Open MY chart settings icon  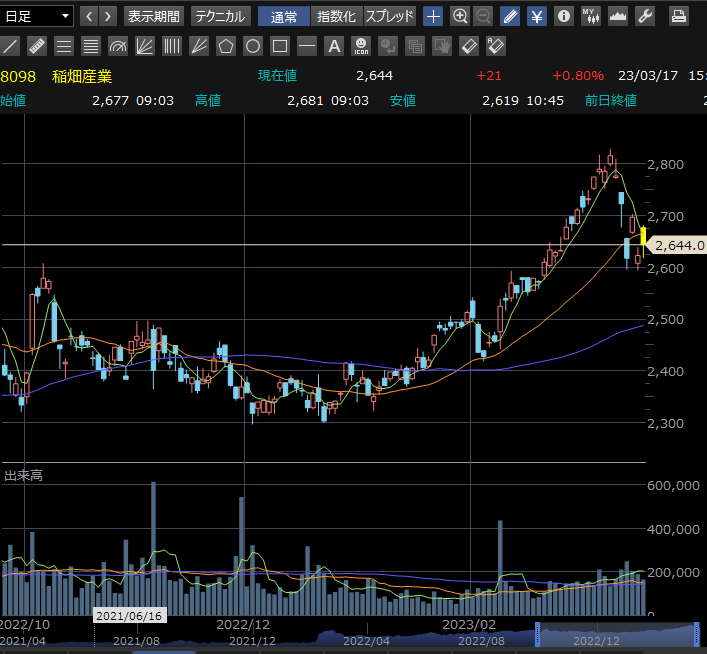(x=591, y=17)
